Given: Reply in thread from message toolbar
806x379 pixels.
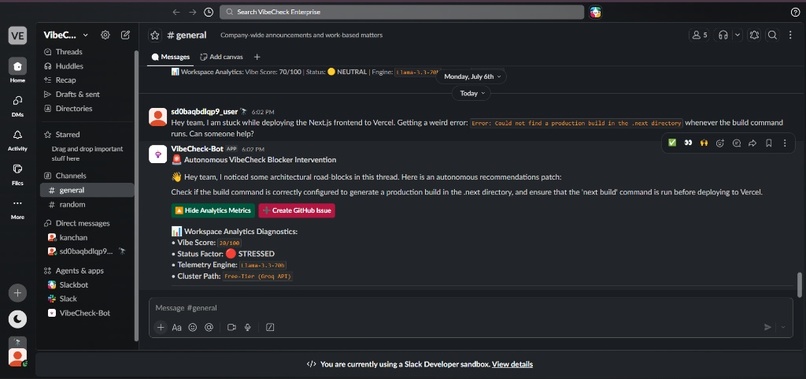Looking at the screenshot, I should (737, 143).
